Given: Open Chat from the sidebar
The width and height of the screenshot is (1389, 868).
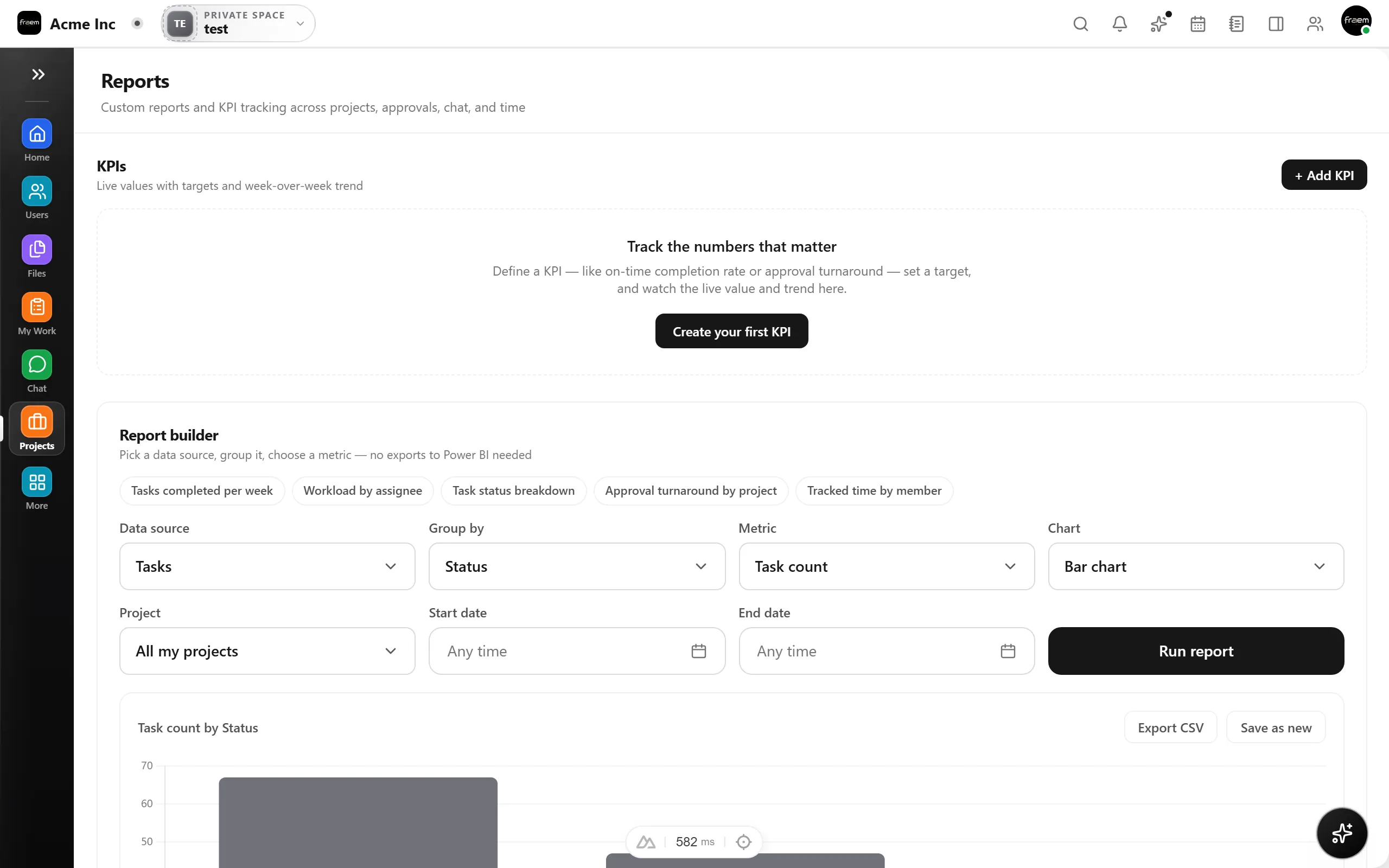Looking at the screenshot, I should coord(37,371).
